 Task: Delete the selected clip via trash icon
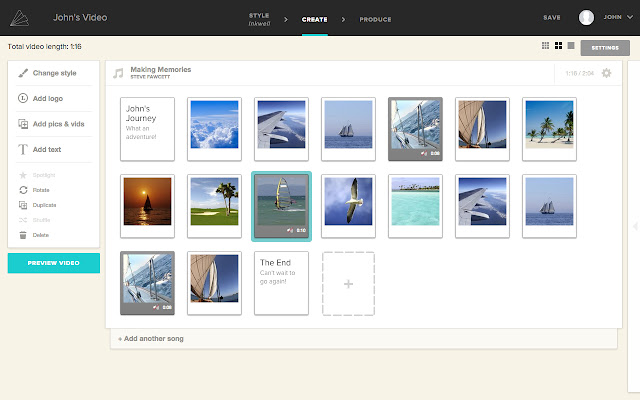(23, 236)
